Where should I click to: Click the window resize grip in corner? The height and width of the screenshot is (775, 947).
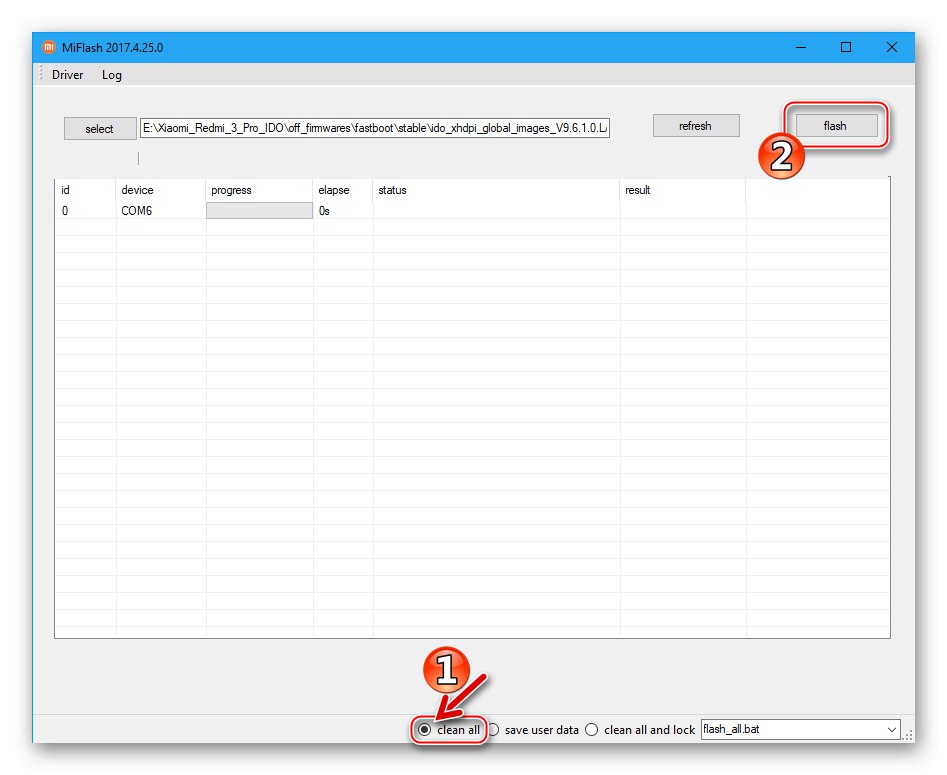pyautogui.click(x=908, y=735)
